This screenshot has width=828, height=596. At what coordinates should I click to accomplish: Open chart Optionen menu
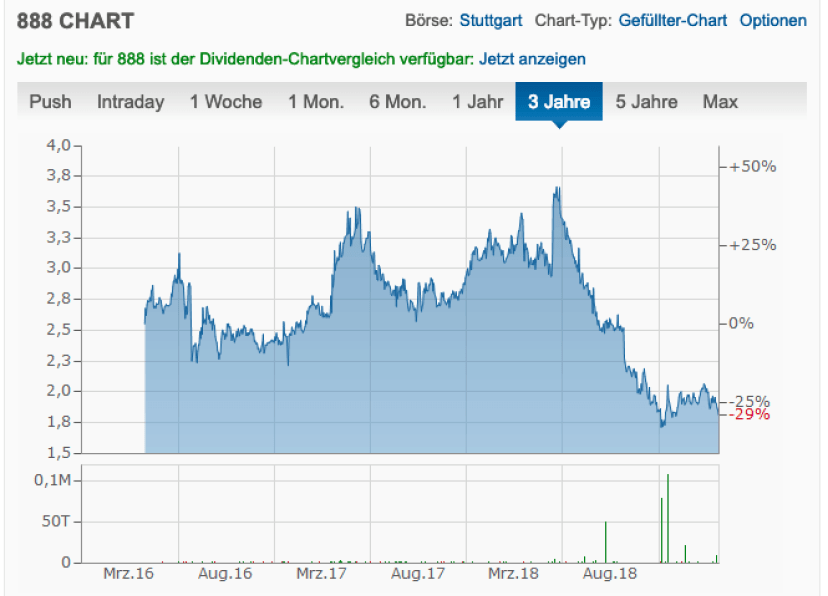772,20
